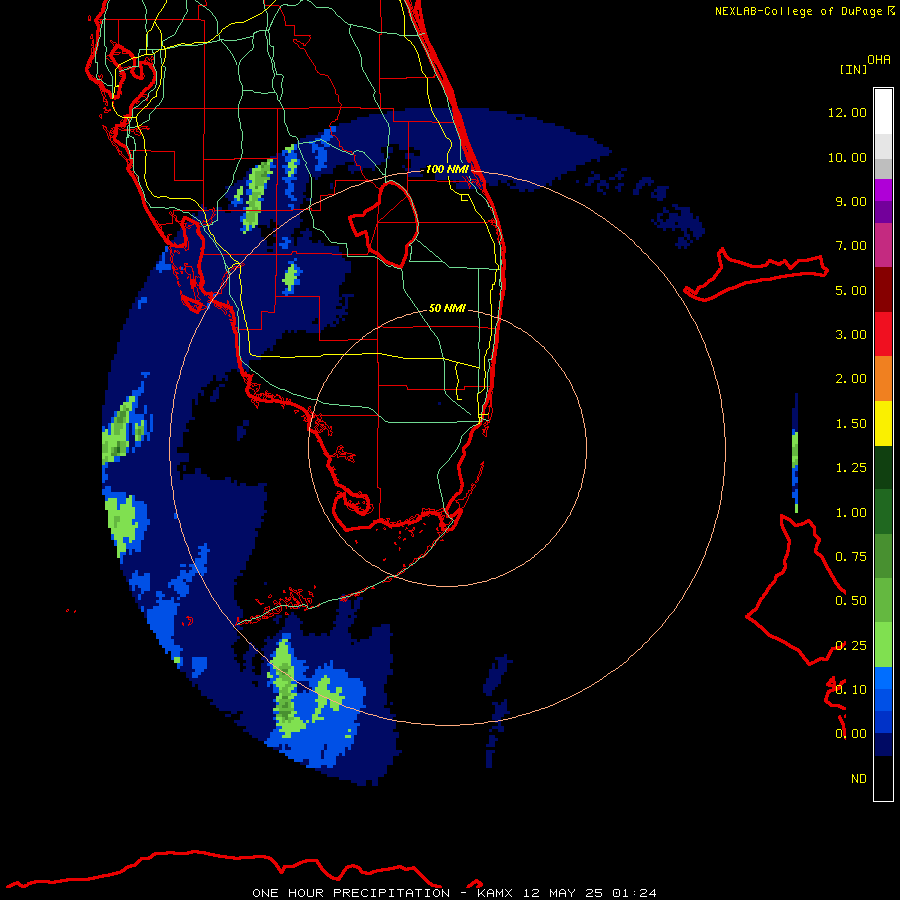Select the 2.00 legend value
Viewport: 900px width, 900px height.
click(851, 379)
